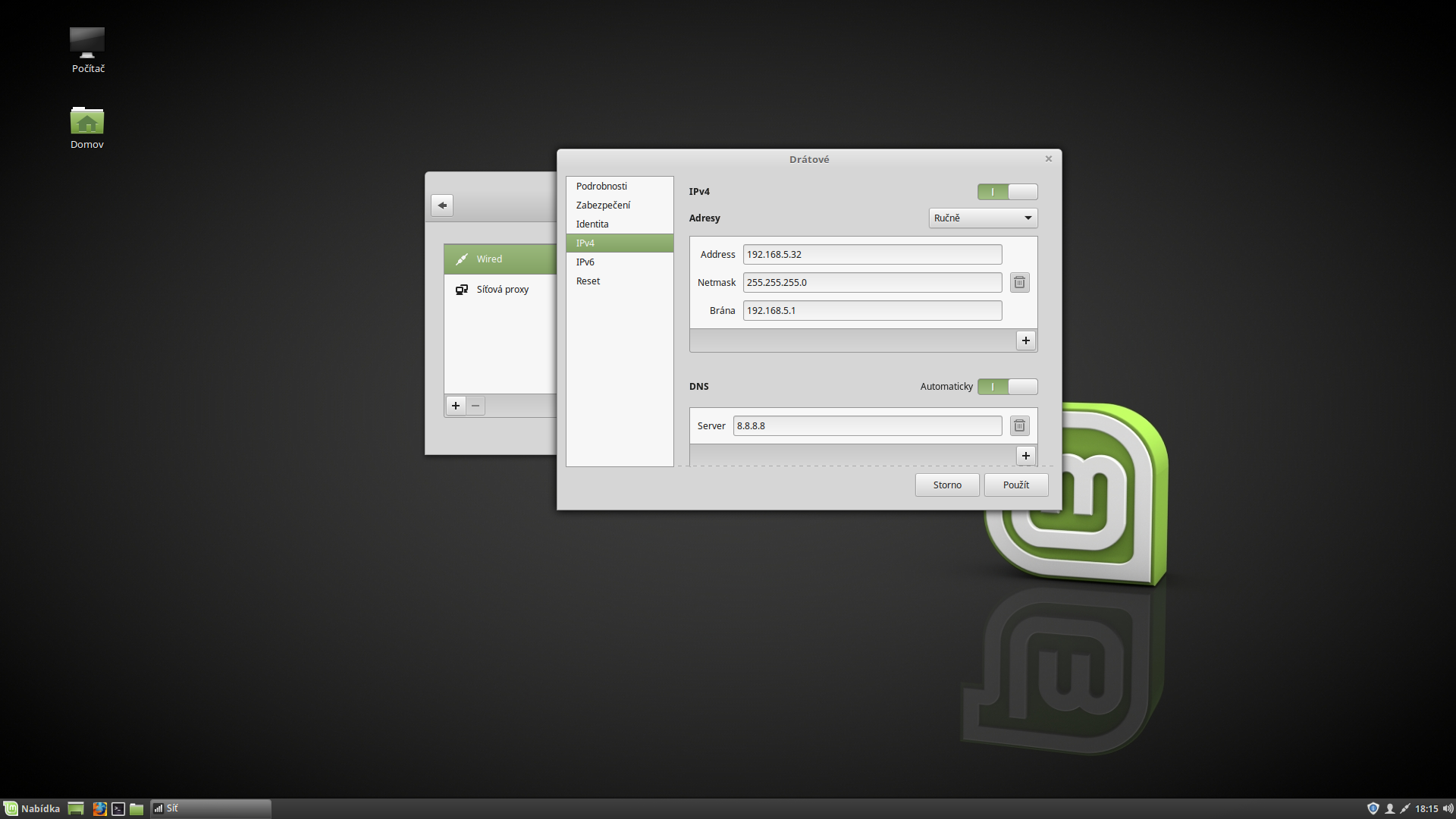
Task: Toggle the Automaticky DNS switch
Action: point(1007,387)
